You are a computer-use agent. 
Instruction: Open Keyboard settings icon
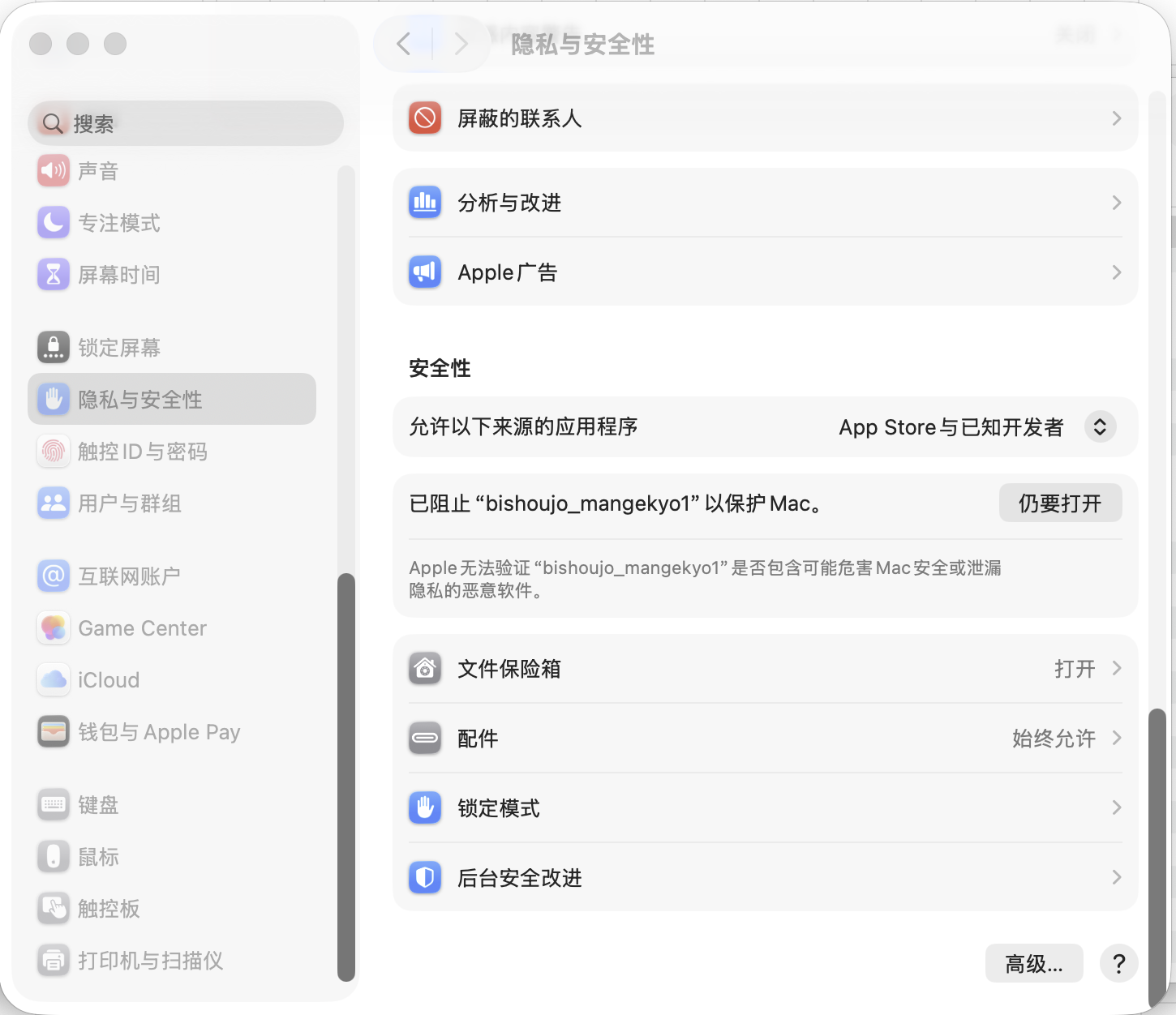[54, 804]
